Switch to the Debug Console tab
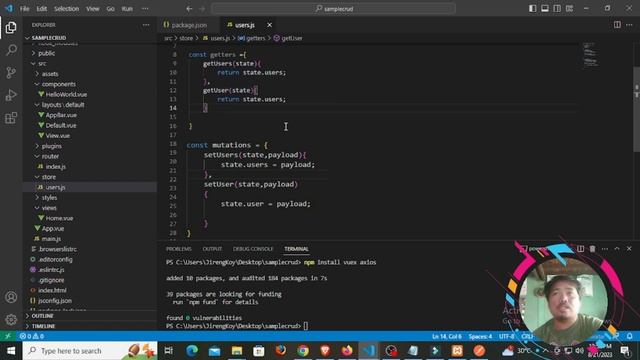 pyautogui.click(x=253, y=249)
